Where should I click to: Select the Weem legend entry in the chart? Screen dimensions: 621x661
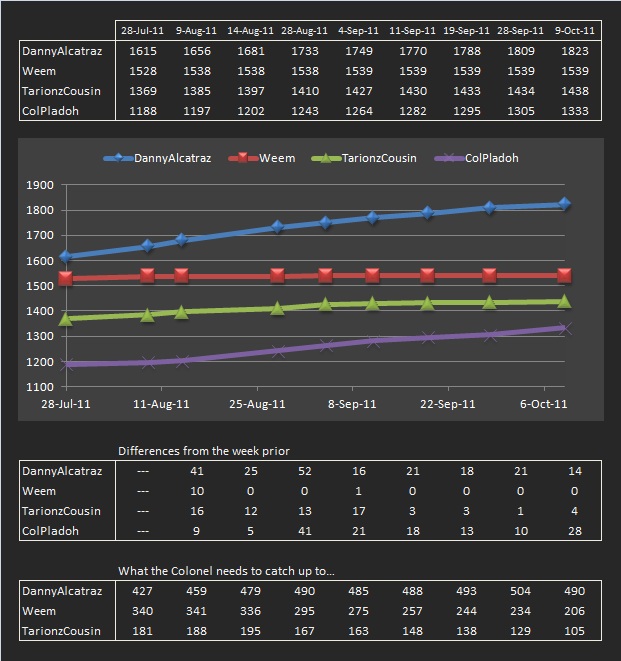[261, 158]
